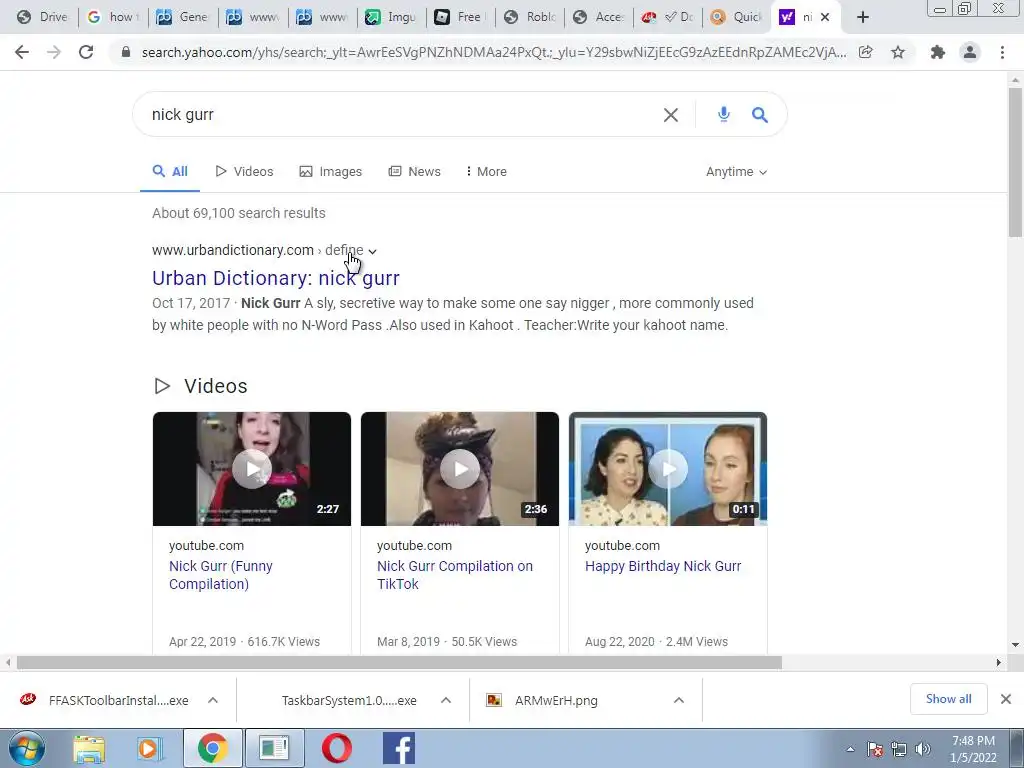View site lock security info
1024x768 pixels.
[x=125, y=52]
